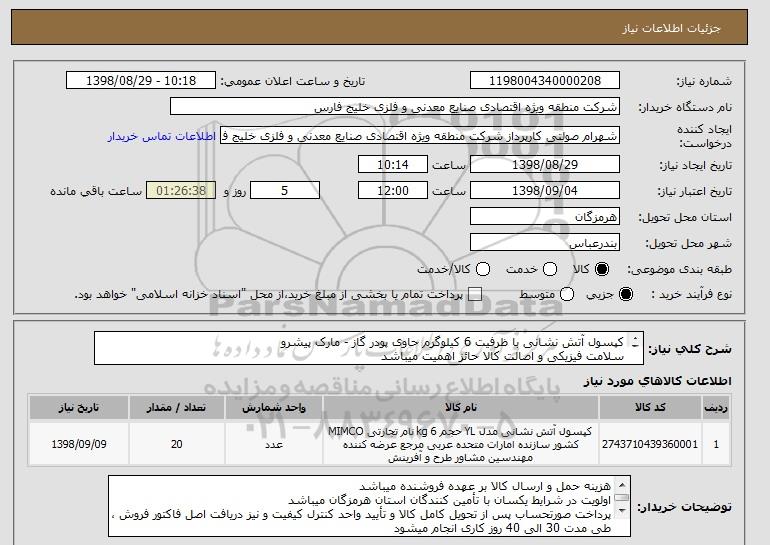Viewport: 770px width, 545px height.
Task: Click the ایجاد کننده درخواست field
Action: [420, 136]
